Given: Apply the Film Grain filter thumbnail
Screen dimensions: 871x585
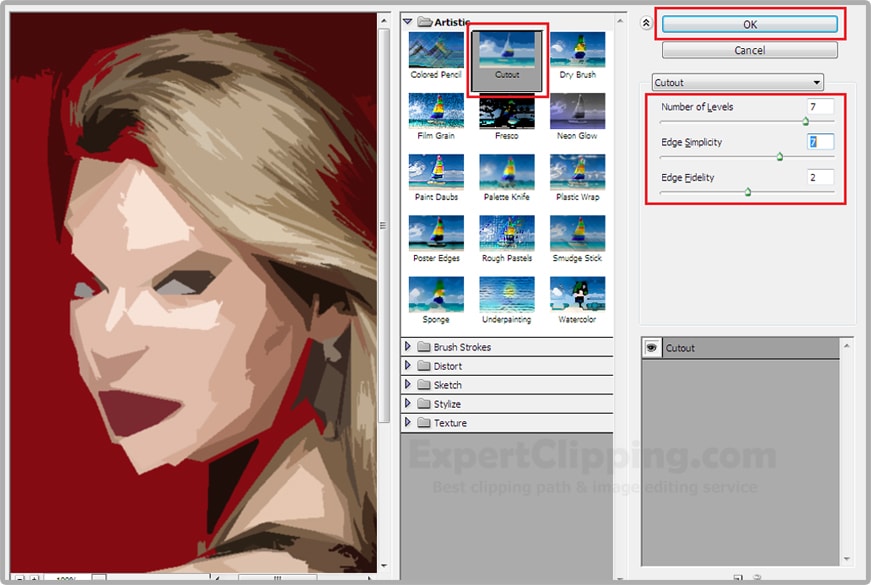Looking at the screenshot, I should pos(436,111).
